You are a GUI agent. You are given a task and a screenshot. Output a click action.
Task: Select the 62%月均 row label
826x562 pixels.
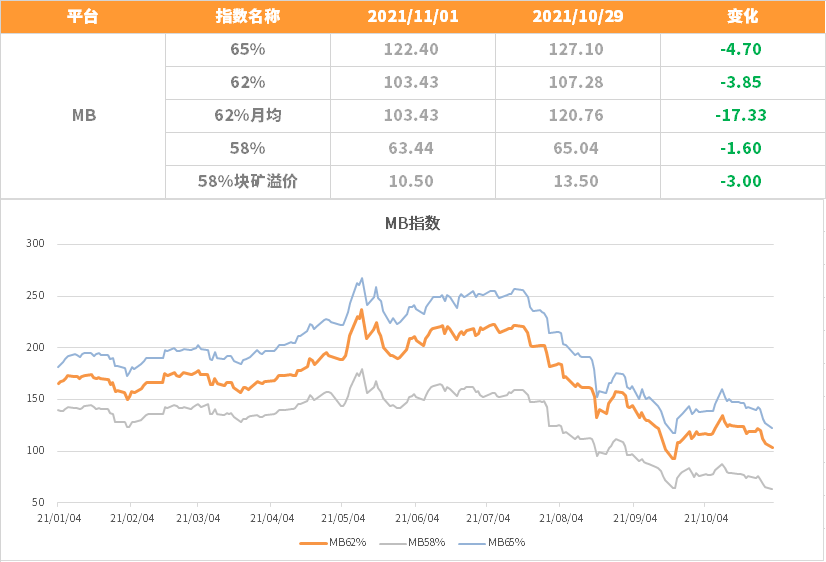tap(248, 115)
